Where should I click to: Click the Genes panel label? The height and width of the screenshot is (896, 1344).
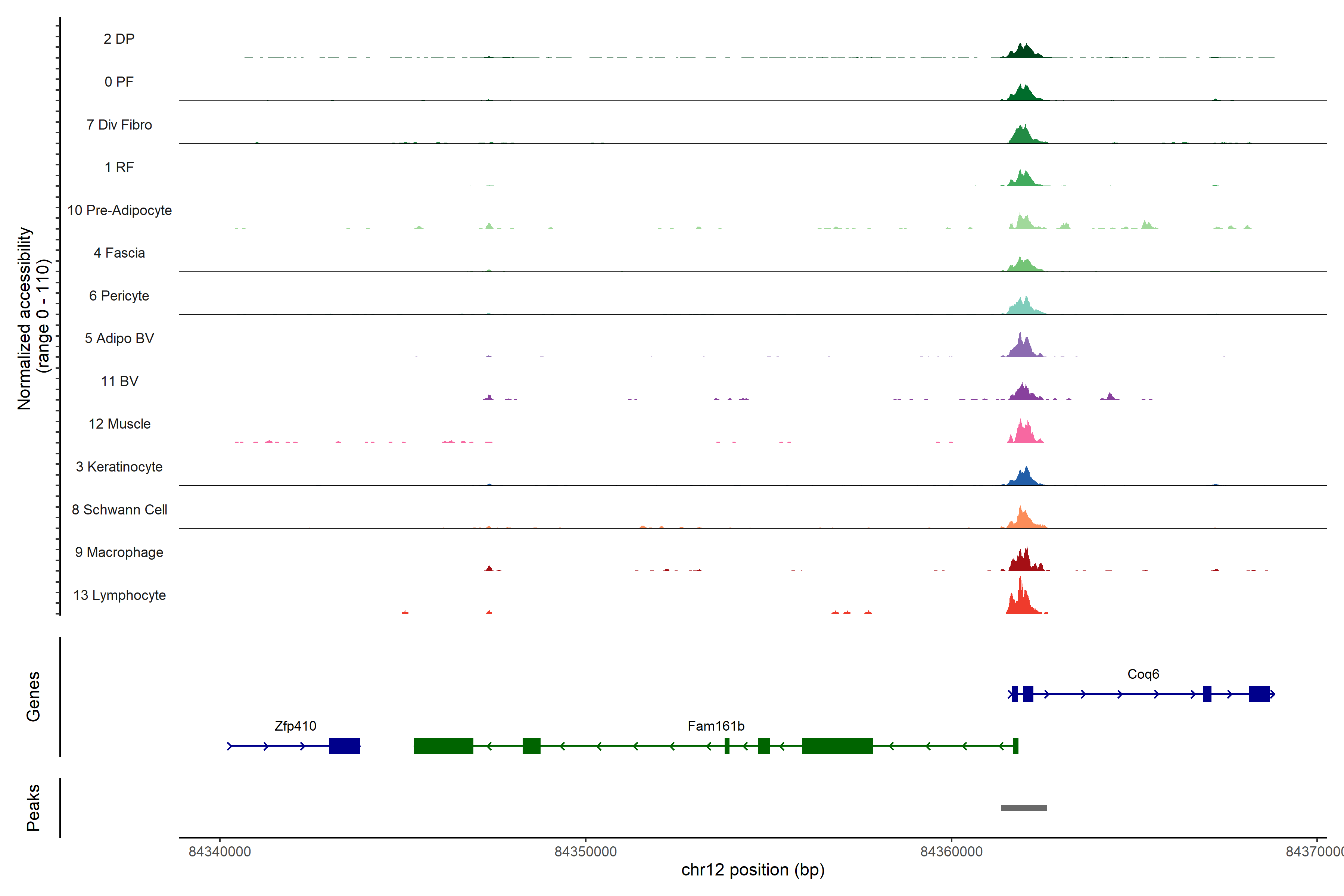tap(33, 697)
